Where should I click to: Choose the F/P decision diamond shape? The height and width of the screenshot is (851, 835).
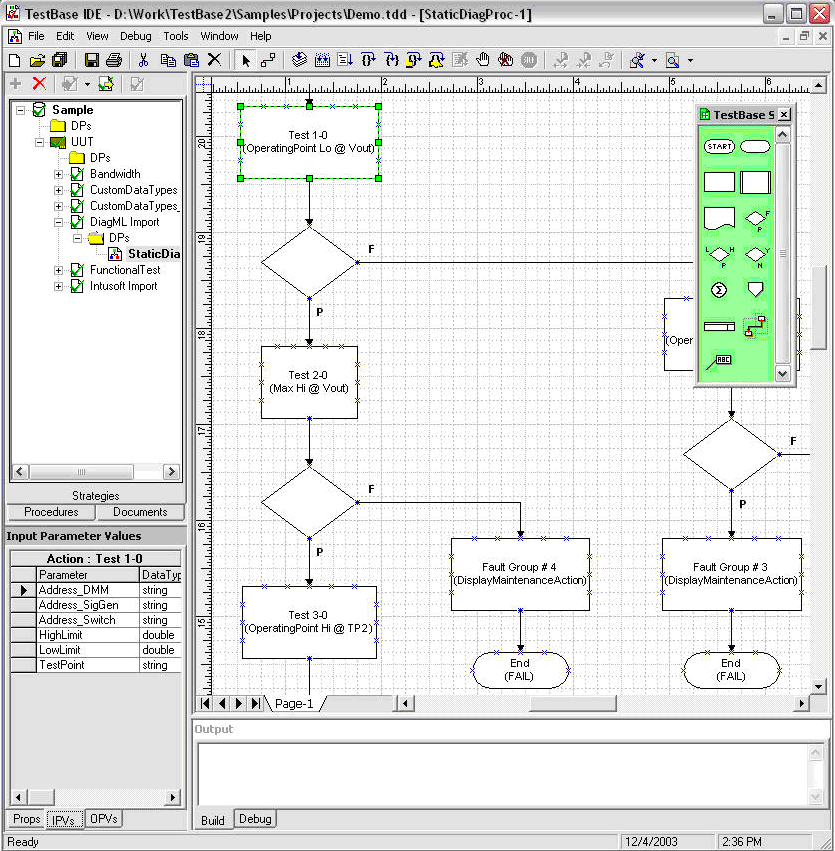pos(757,218)
